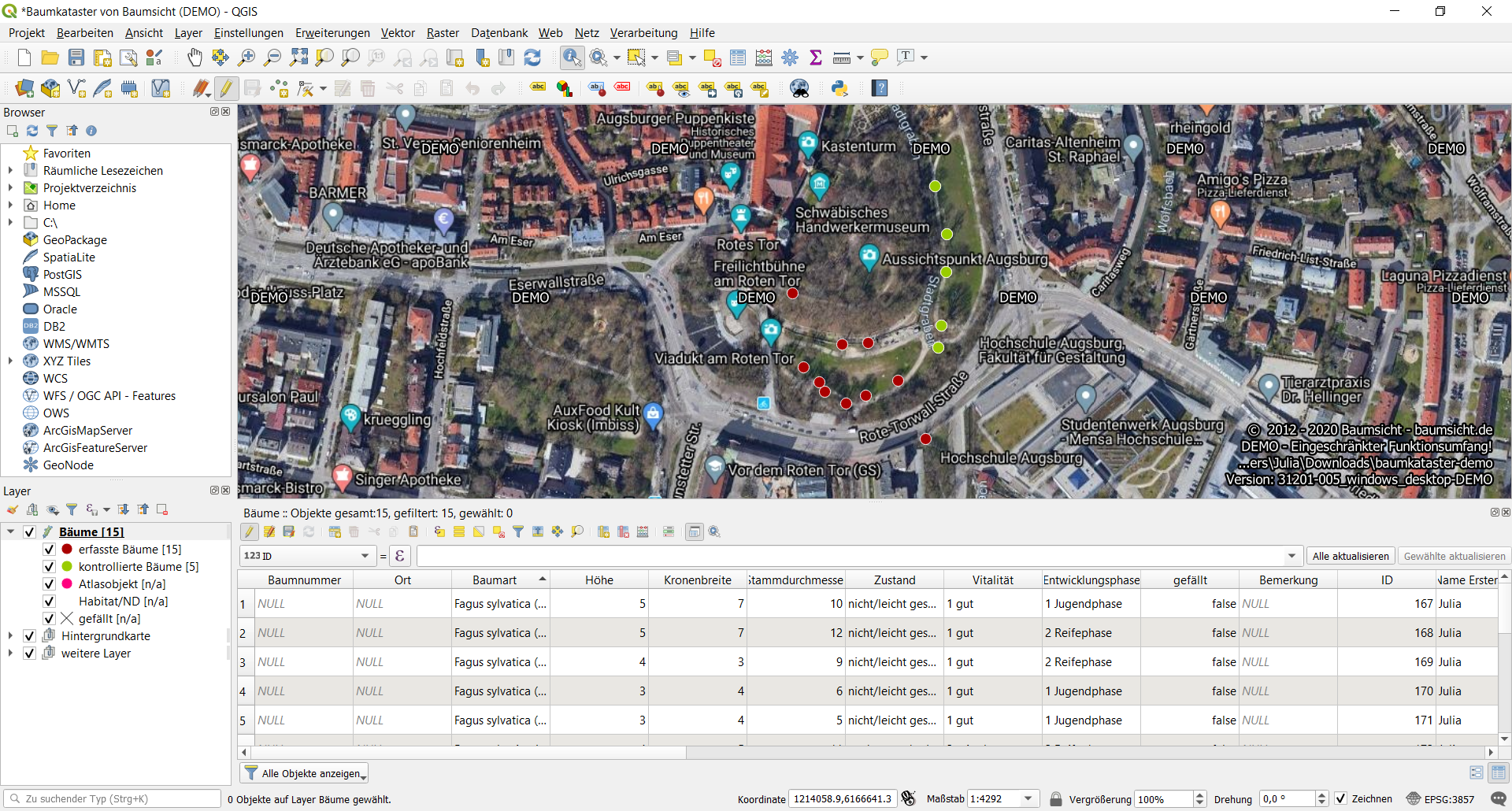Activate the Zoom In magnifier tool

(x=246, y=57)
